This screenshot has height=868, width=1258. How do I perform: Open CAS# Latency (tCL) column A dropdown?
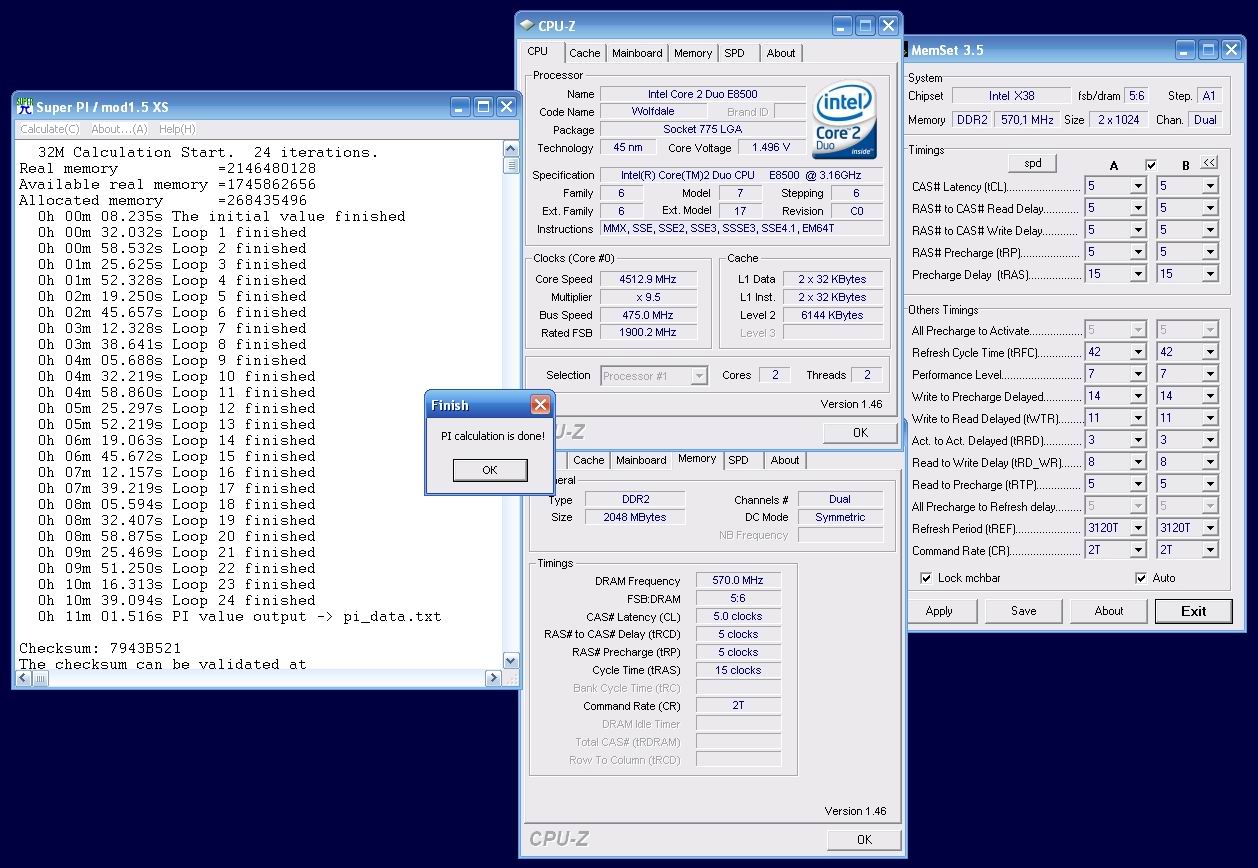1138,186
